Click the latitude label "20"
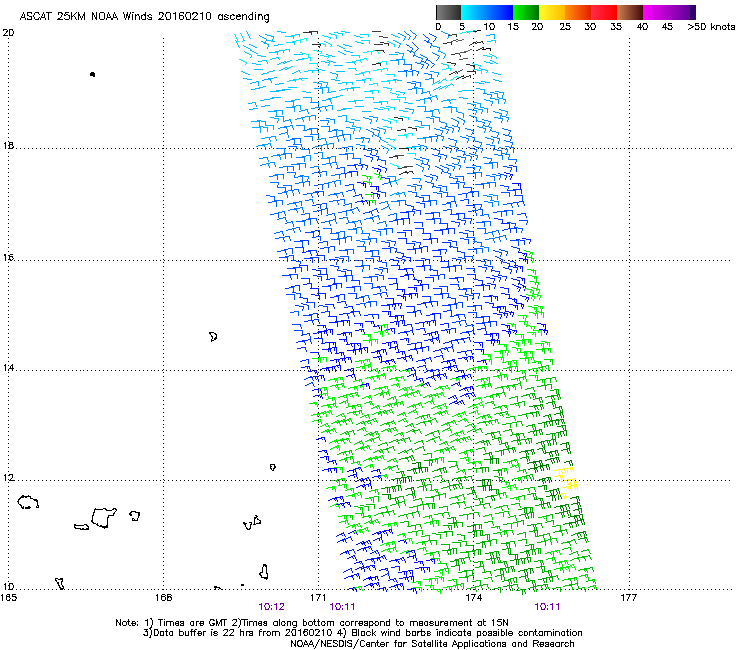 tap(8, 33)
